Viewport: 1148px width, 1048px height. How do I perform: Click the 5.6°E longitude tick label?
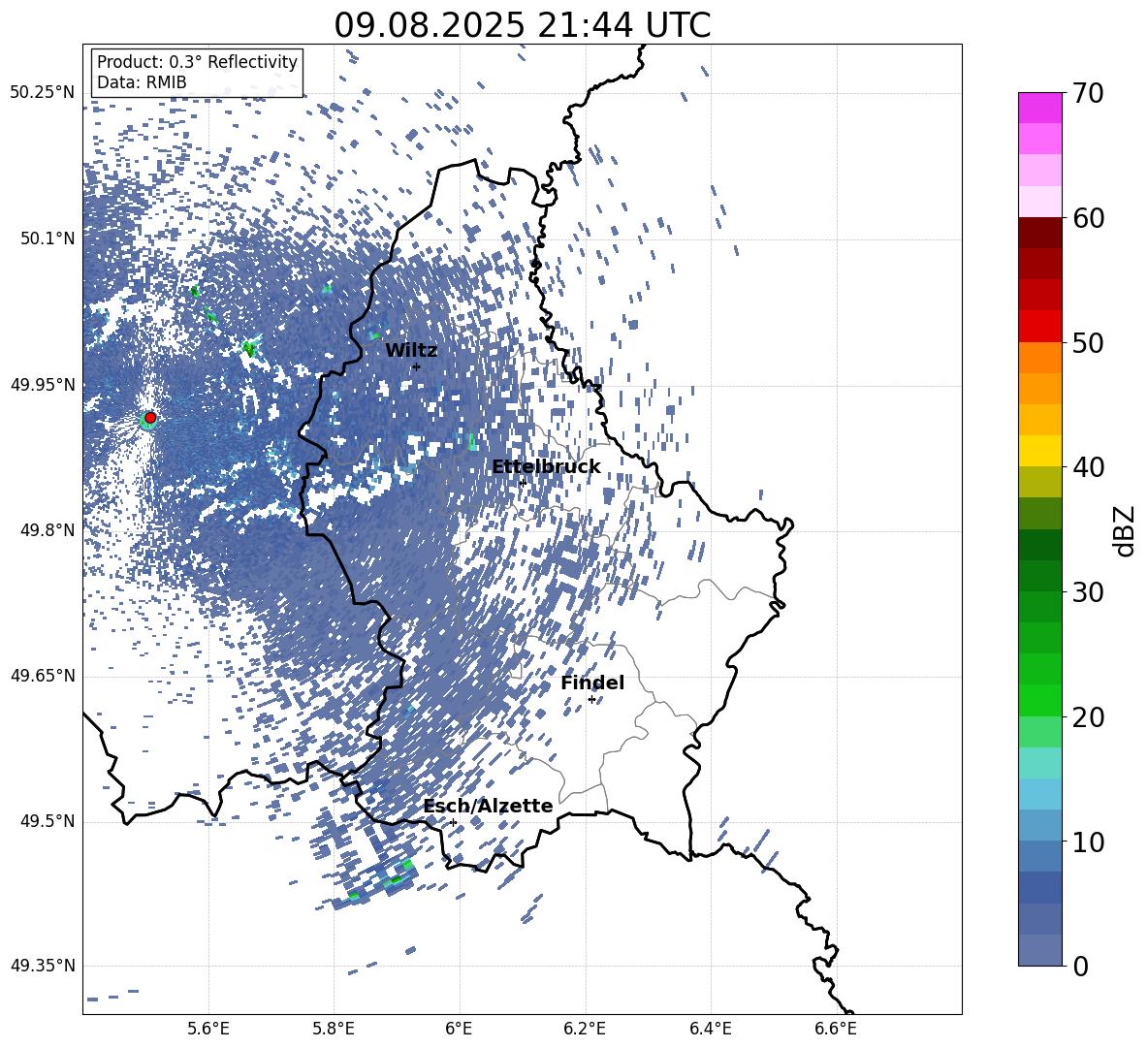coord(208,1029)
